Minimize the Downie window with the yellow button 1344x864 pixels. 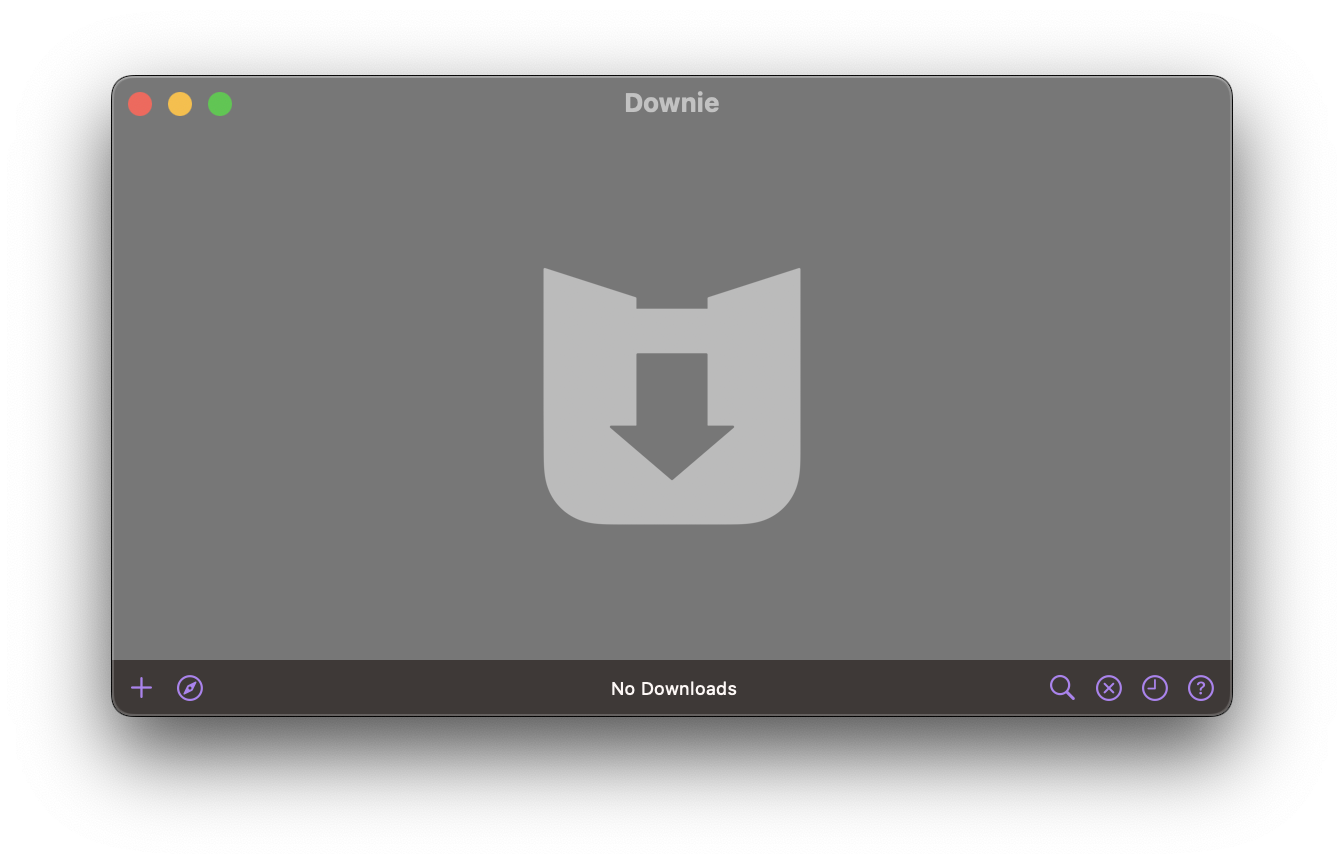tap(180, 104)
